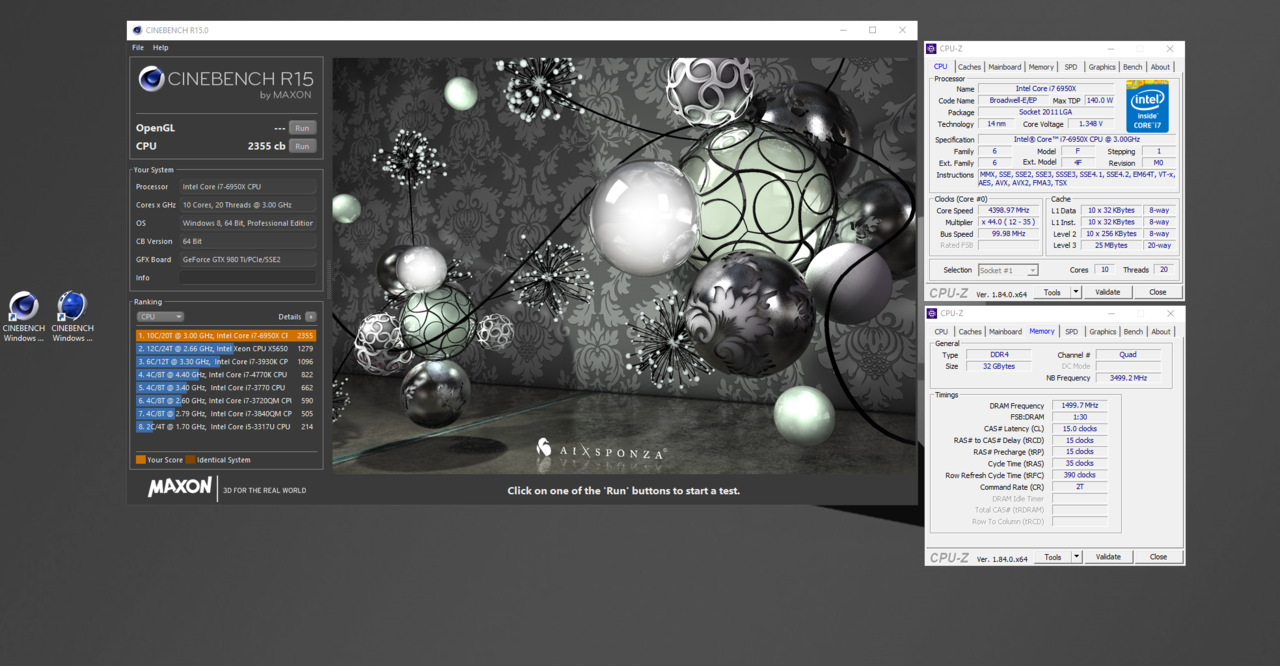Switch to SPD tab in upper CPU-Z
The image size is (1280, 666).
(x=1071, y=67)
